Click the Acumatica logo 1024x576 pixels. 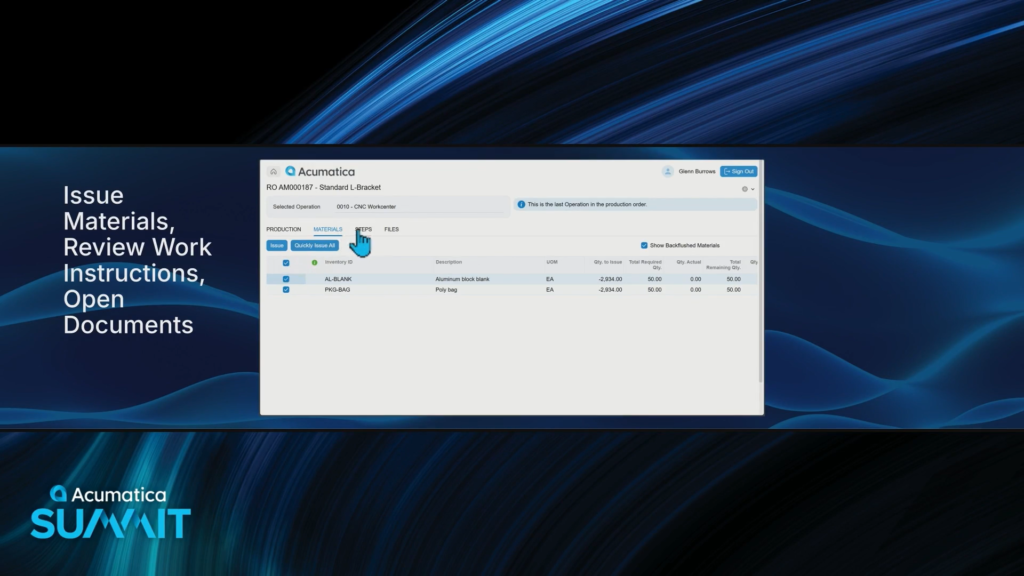pyautogui.click(x=320, y=171)
